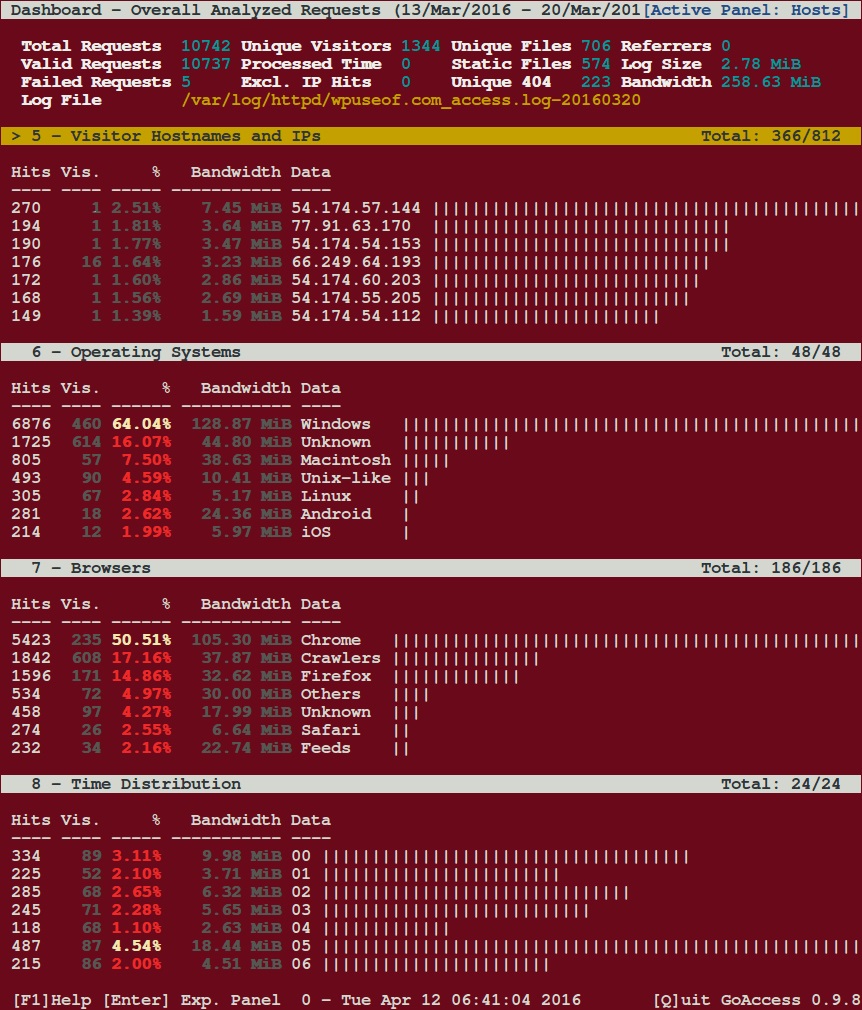Select host row 77.91.63.170

pos(431,226)
